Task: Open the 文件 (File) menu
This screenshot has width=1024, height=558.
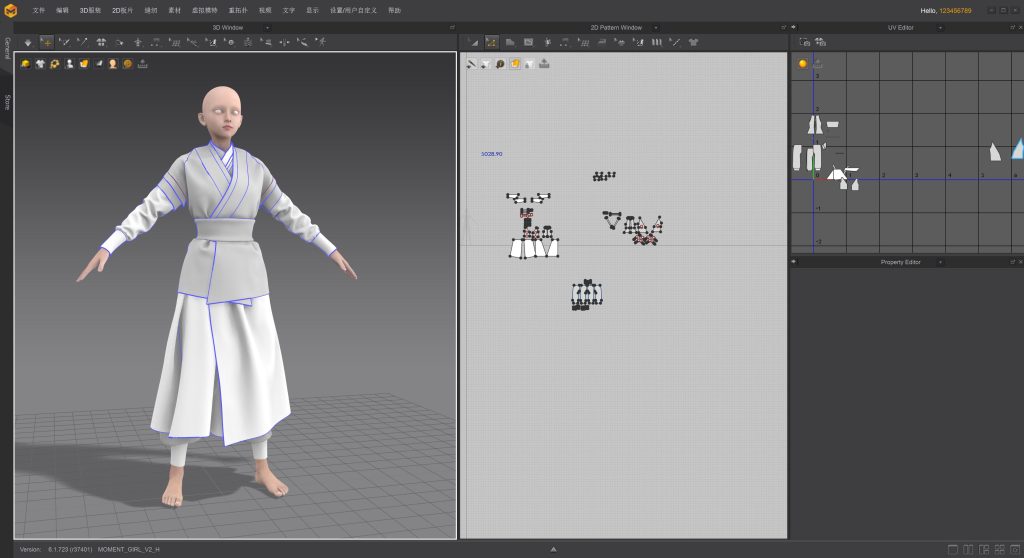Action: coord(39,10)
